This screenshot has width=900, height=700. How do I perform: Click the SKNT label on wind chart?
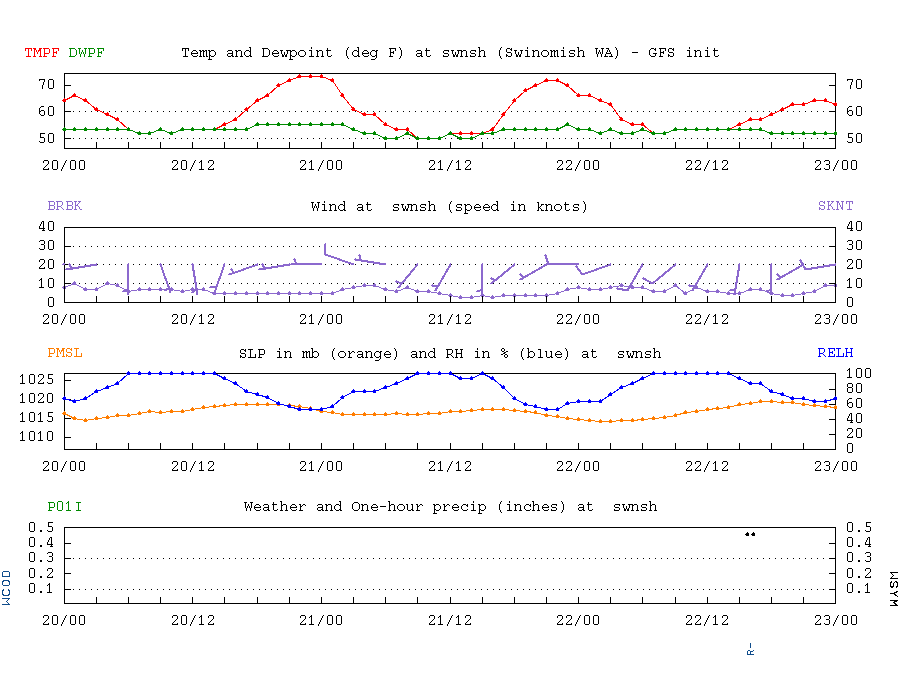click(x=835, y=206)
